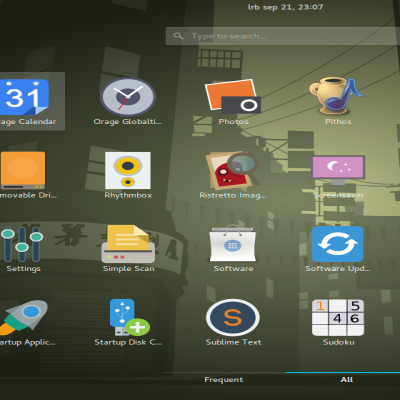The image size is (400, 400).
Task: Click the 'Screensaver' label text
Action: coord(338,195)
